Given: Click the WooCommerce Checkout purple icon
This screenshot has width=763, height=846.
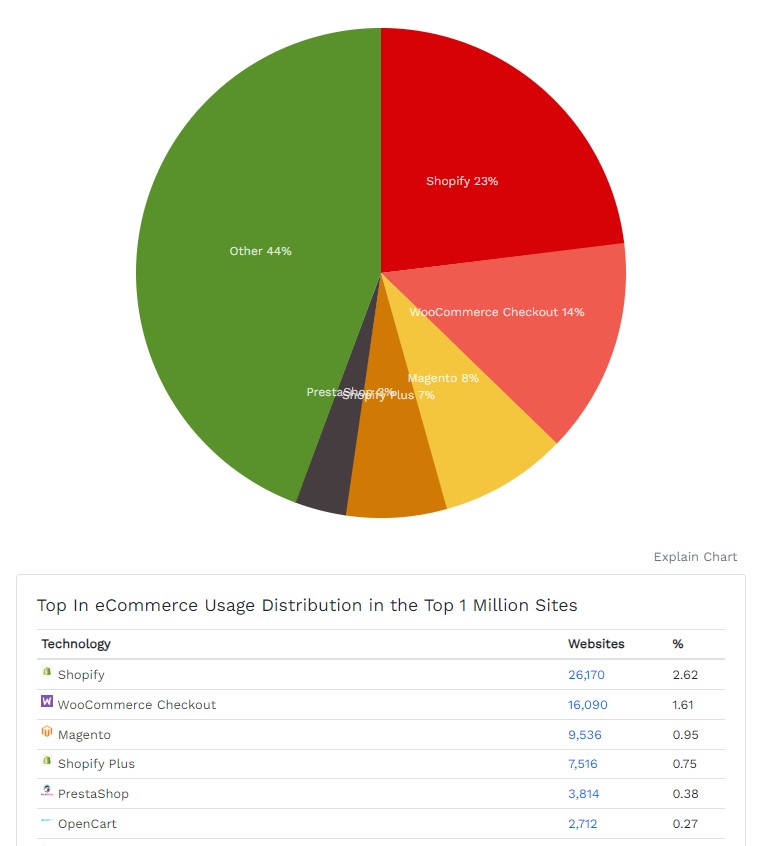Looking at the screenshot, I should [46, 702].
